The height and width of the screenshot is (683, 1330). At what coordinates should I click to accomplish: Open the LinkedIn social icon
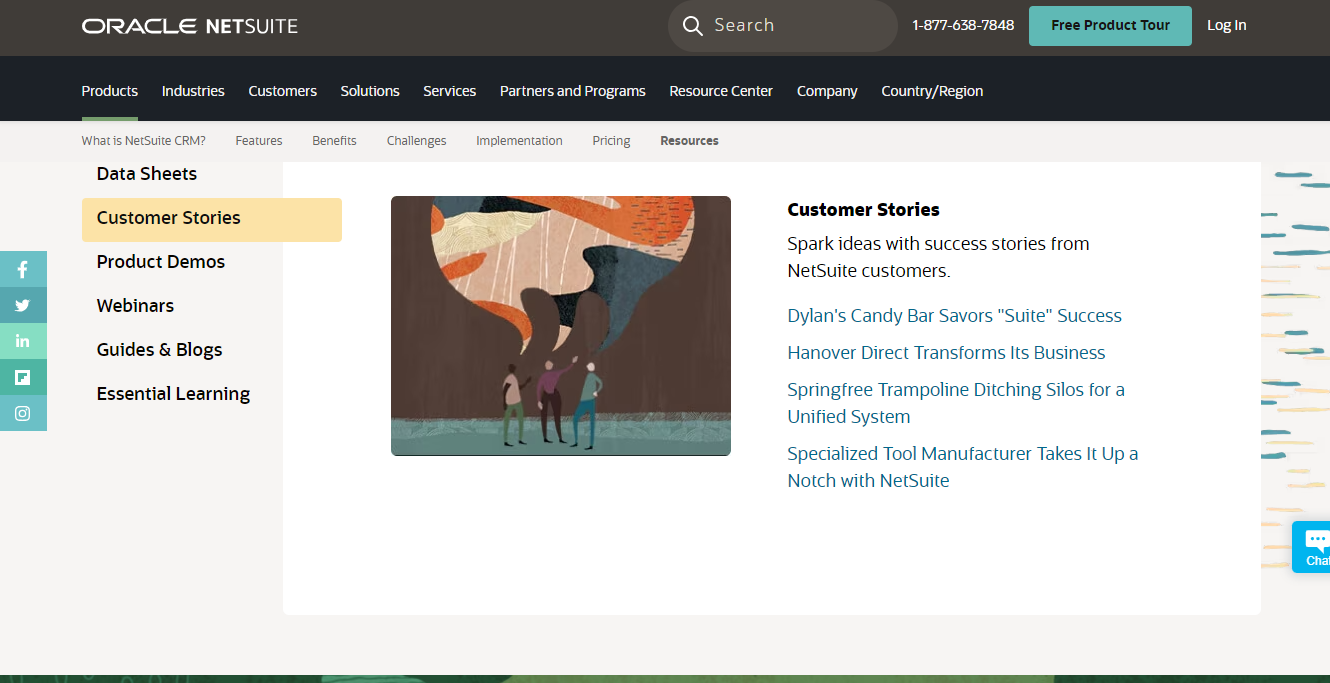click(x=22, y=341)
